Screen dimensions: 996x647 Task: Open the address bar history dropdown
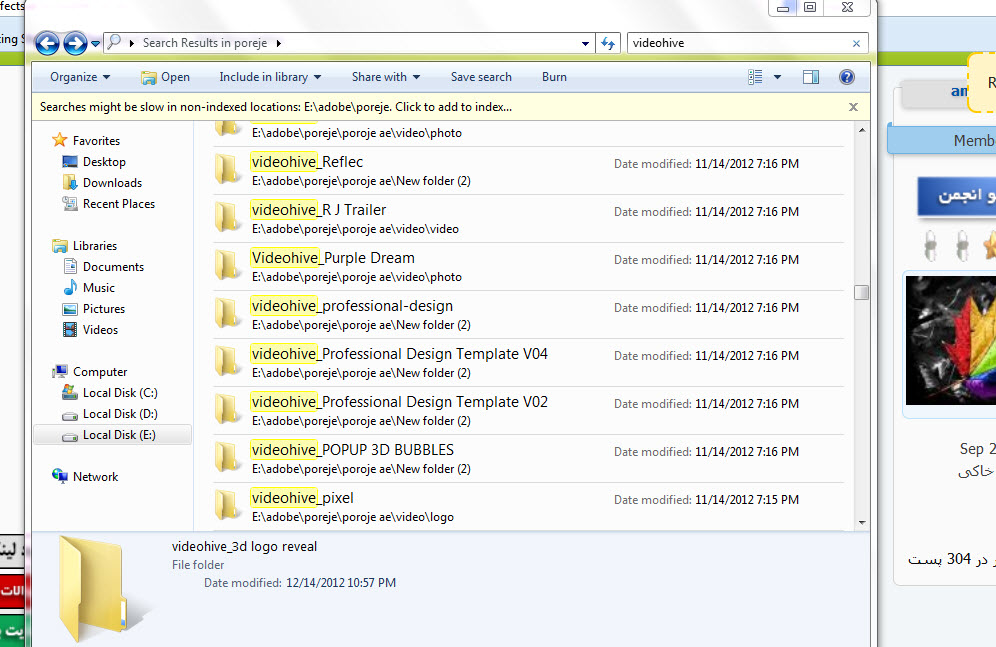[x=585, y=43]
